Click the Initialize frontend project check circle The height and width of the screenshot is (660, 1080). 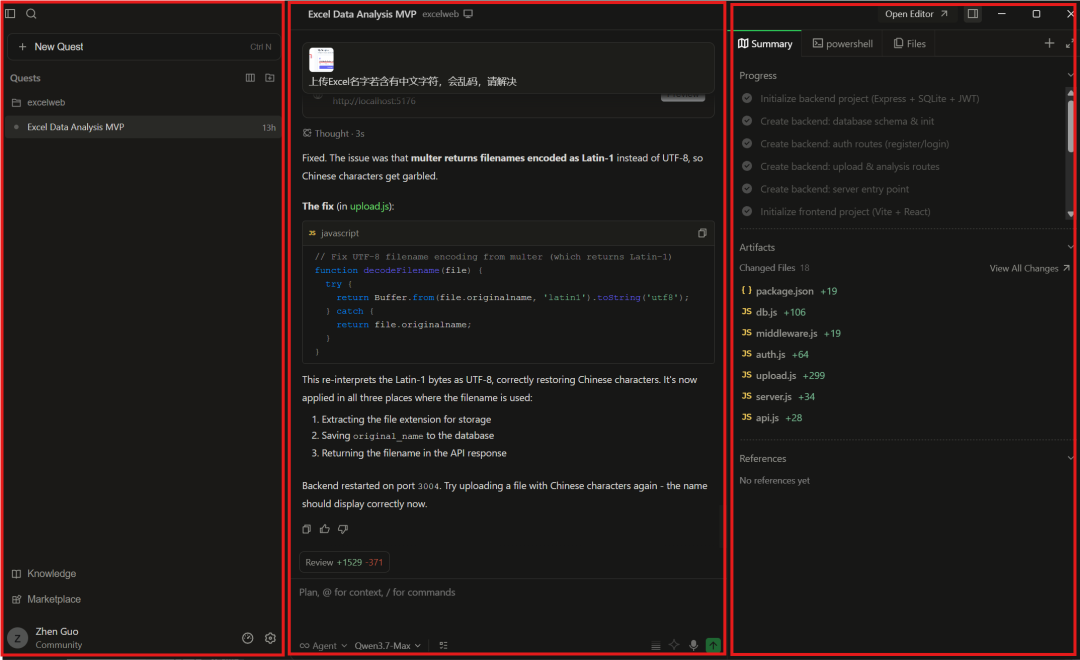point(747,212)
